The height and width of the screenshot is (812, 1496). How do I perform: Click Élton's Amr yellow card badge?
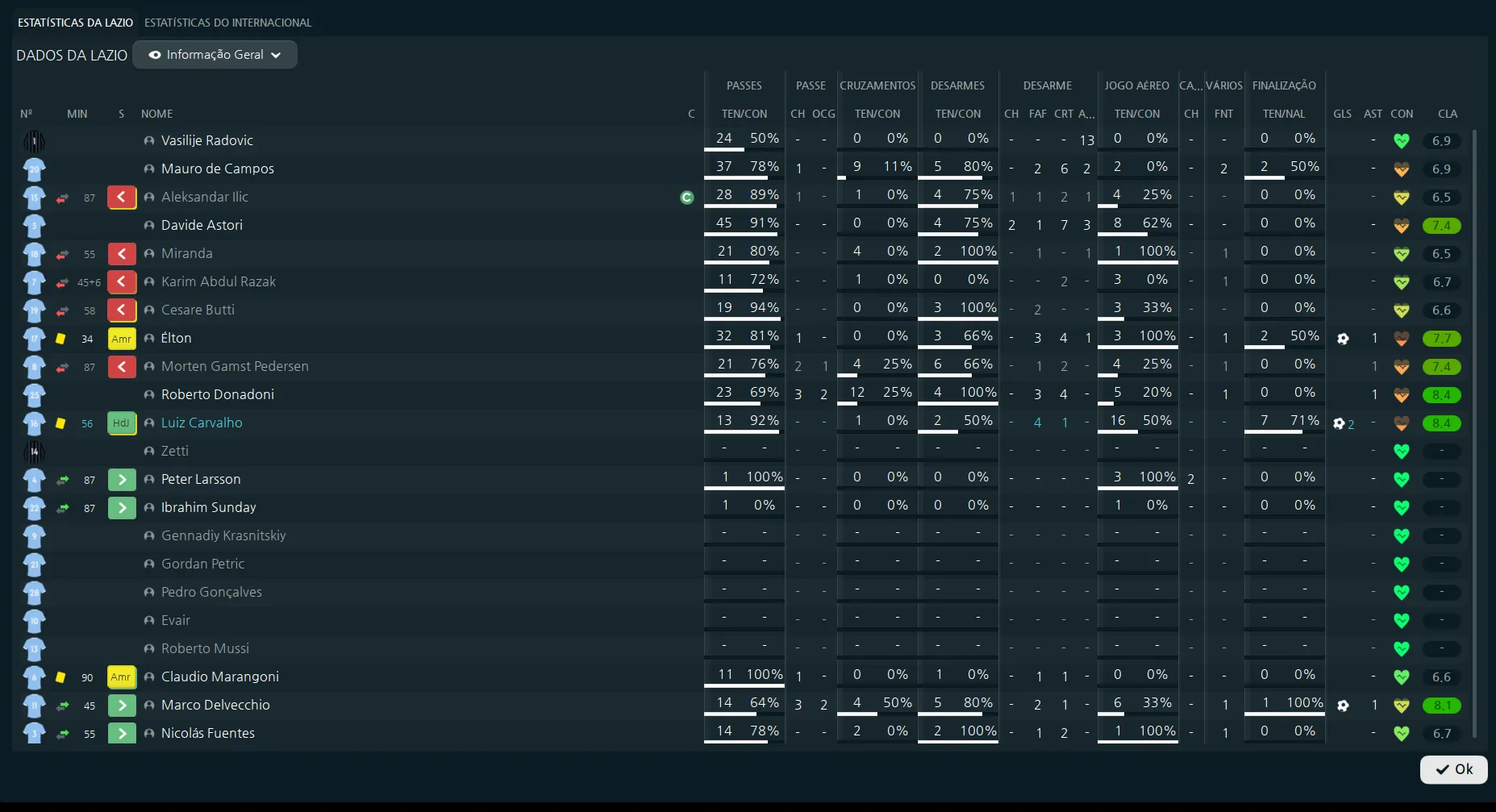click(x=122, y=339)
